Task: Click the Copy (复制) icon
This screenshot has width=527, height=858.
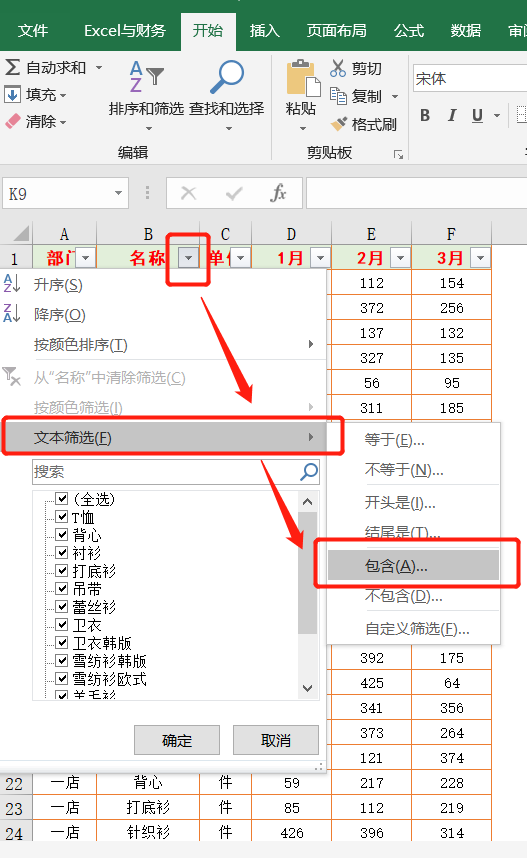Action: coord(338,96)
